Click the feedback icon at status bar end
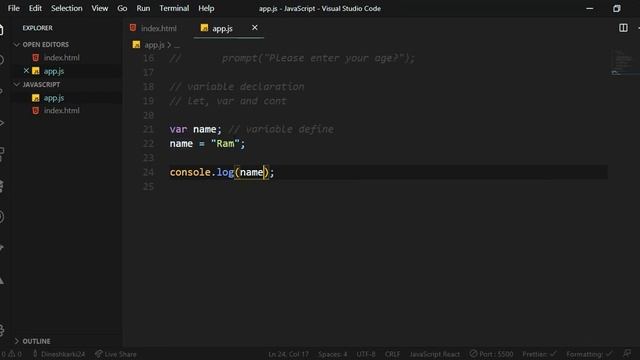640x360 pixels. click(627, 353)
